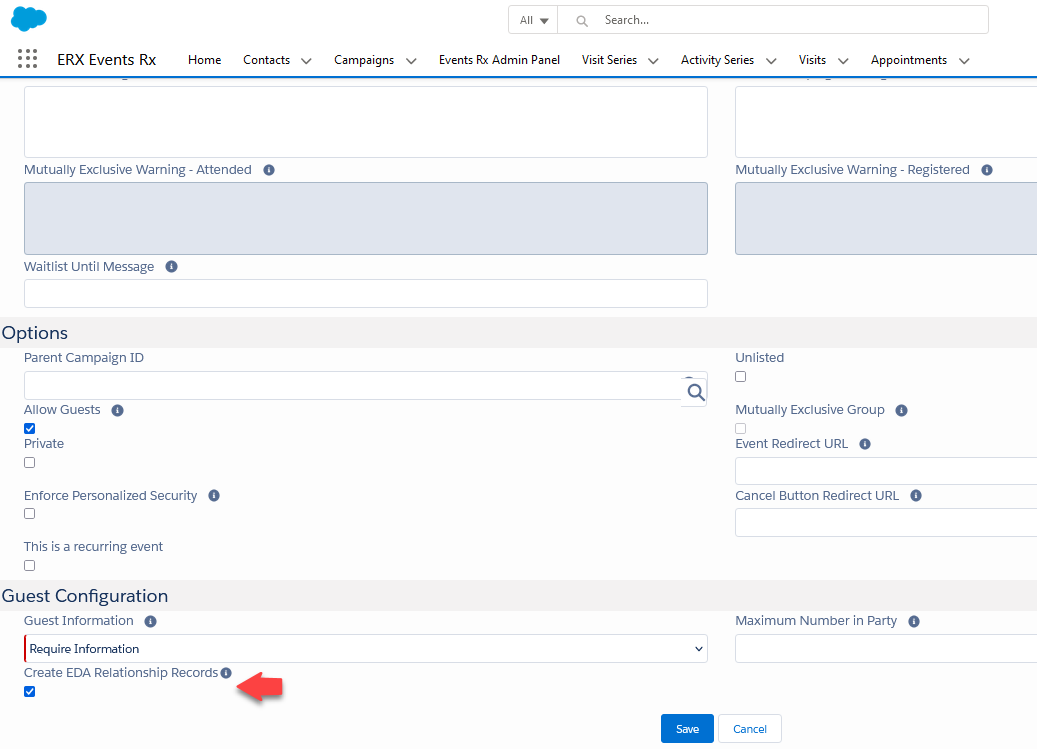Click info icon beside Maximum Number in Party
Screen dimensions: 1037x749
coord(913,621)
